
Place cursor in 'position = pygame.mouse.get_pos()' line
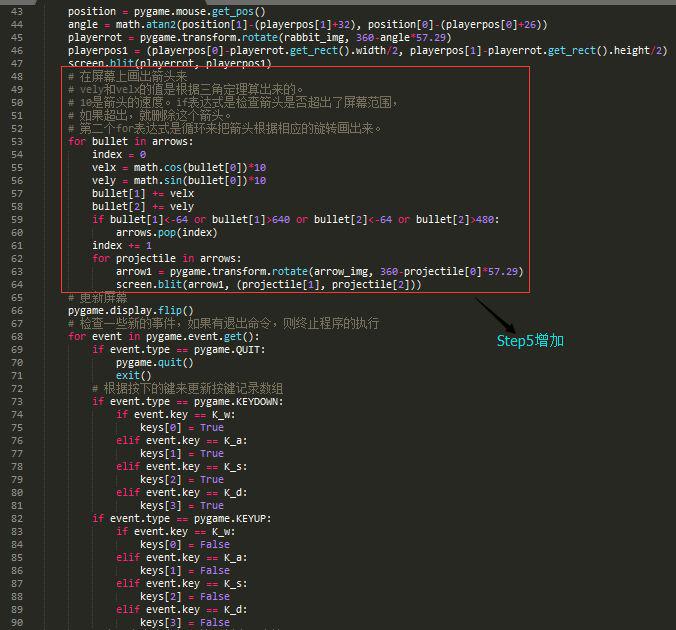click(x=166, y=12)
